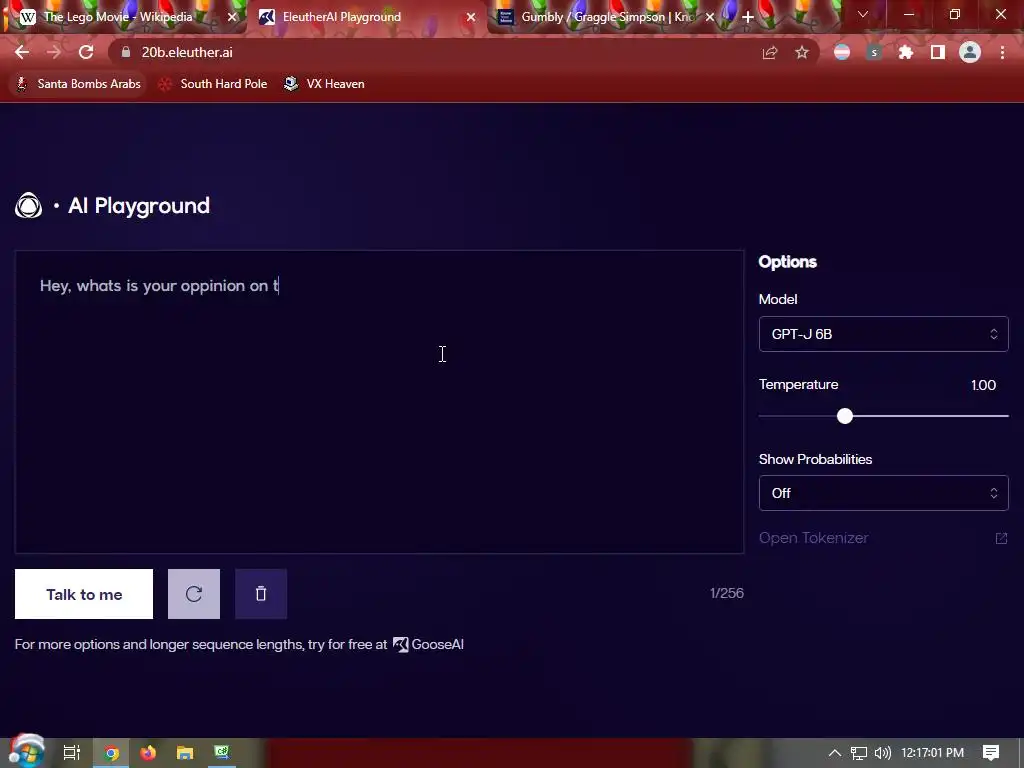Open the Chrome profile avatar

970,52
